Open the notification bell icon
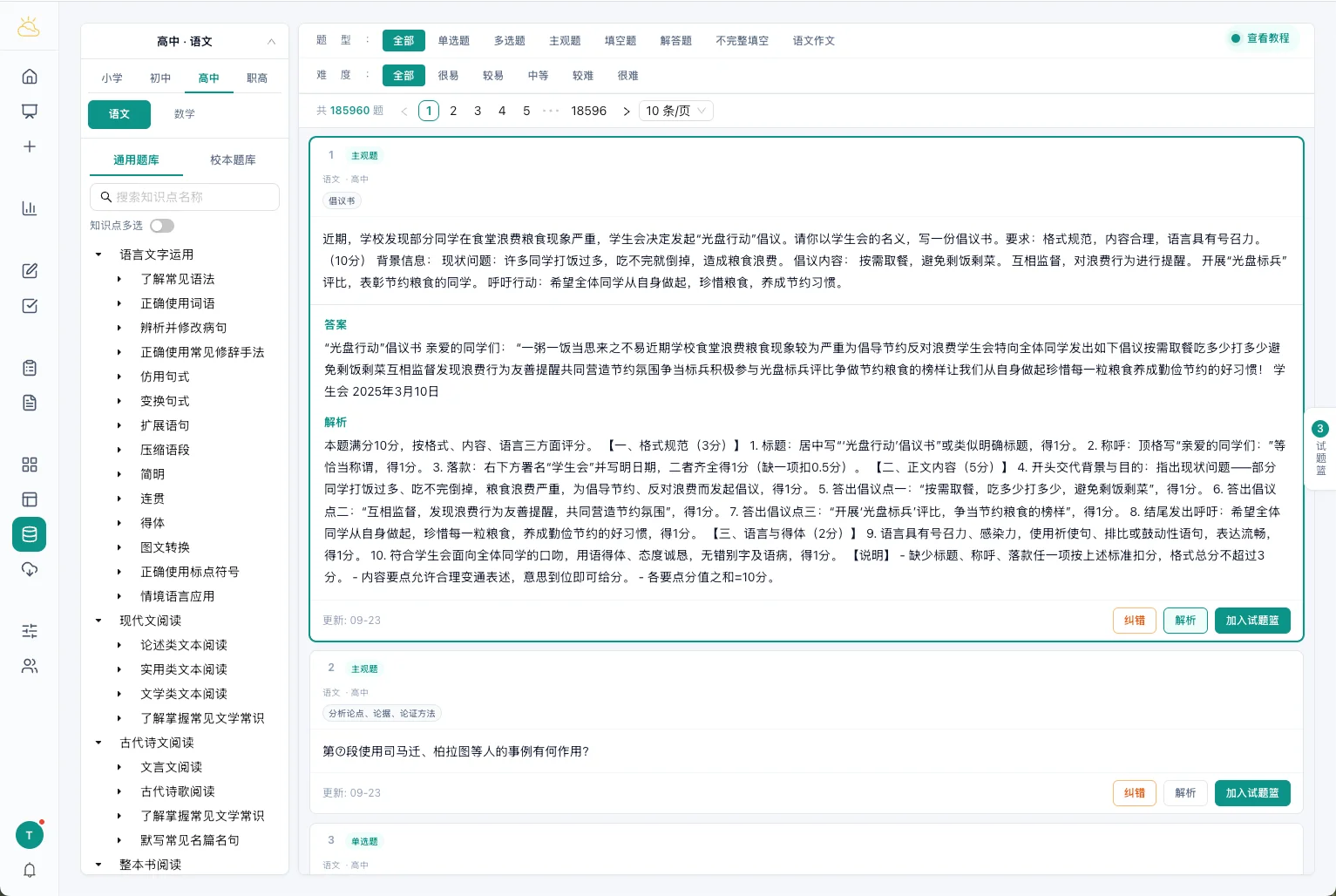The image size is (1336, 896). click(x=30, y=870)
